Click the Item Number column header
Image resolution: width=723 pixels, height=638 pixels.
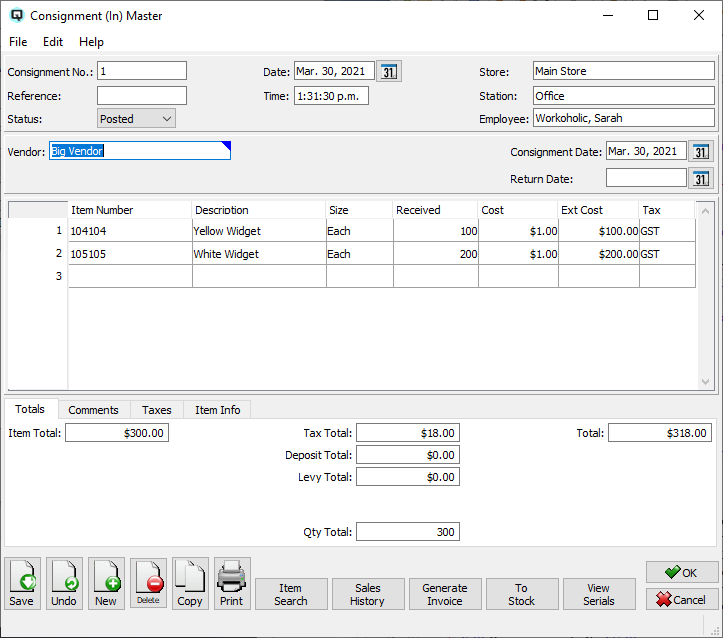click(x=130, y=210)
